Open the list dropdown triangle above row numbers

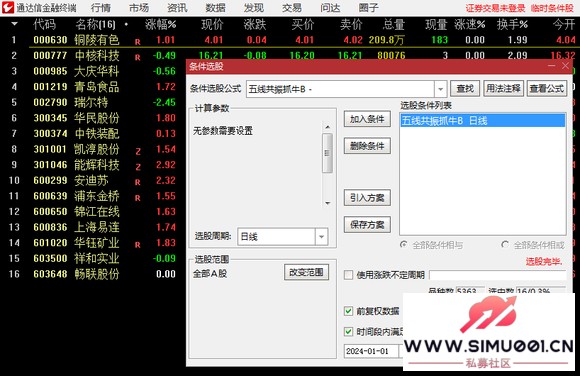click(14, 24)
